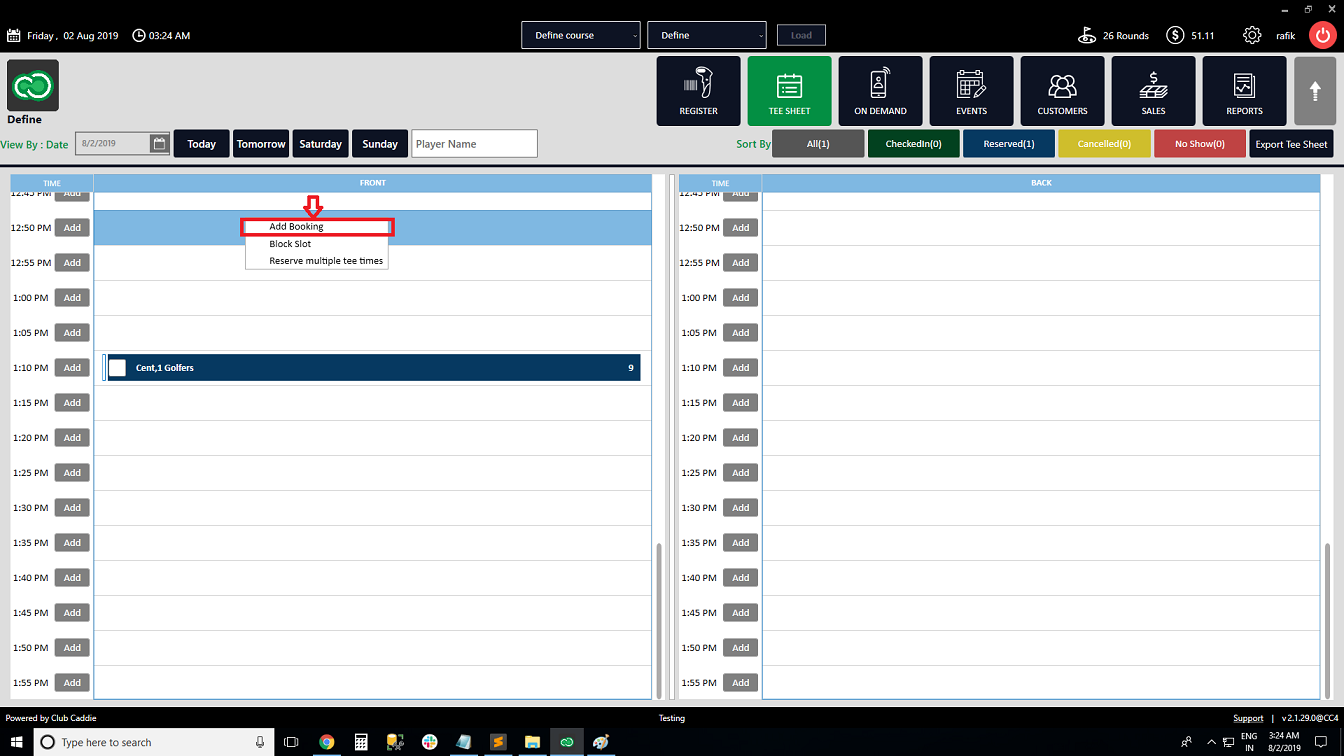Click Add for 1:00 PM on Back
The image size is (1344, 756).
(x=740, y=298)
